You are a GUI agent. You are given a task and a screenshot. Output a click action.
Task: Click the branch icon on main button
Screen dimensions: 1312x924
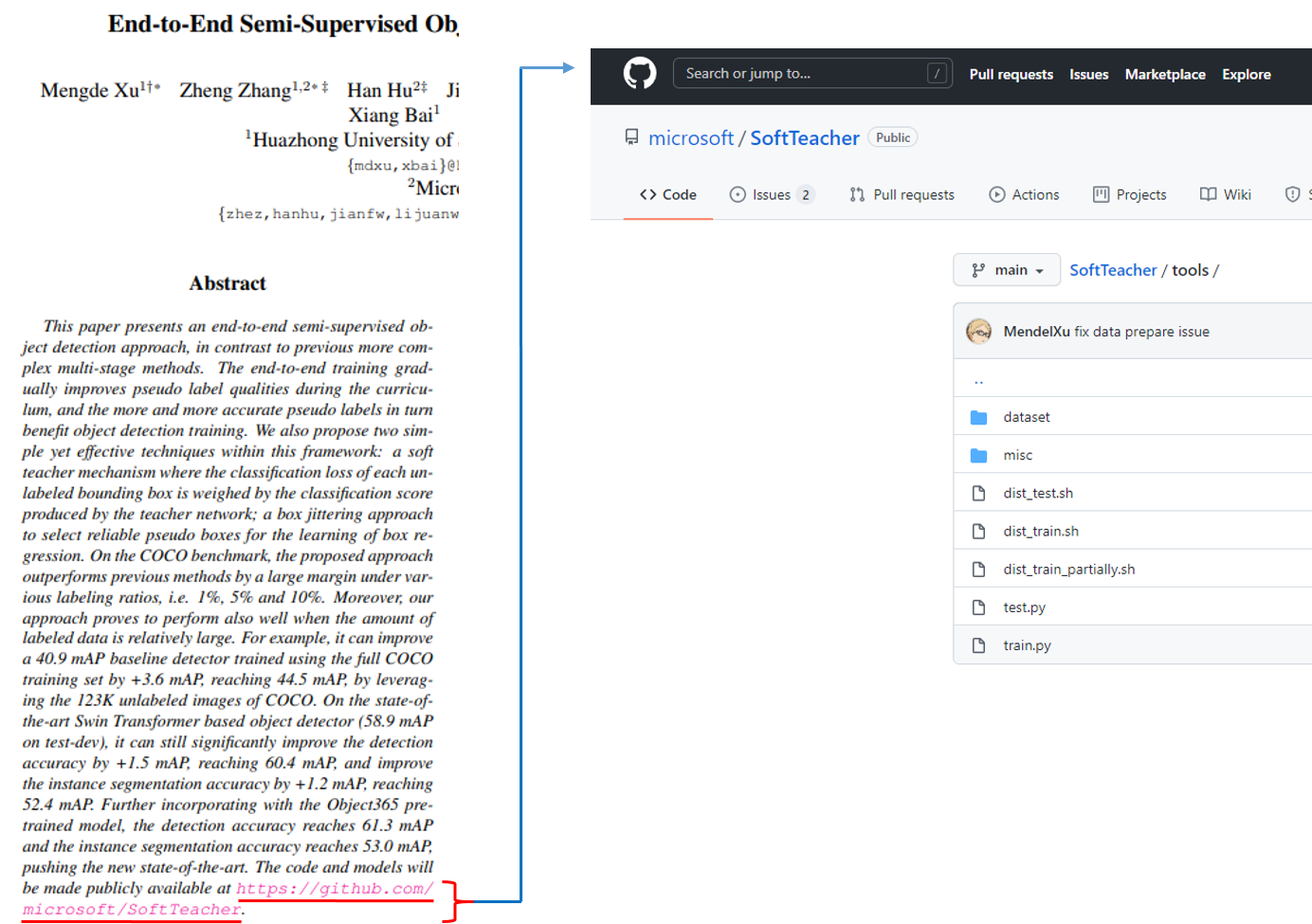978,270
